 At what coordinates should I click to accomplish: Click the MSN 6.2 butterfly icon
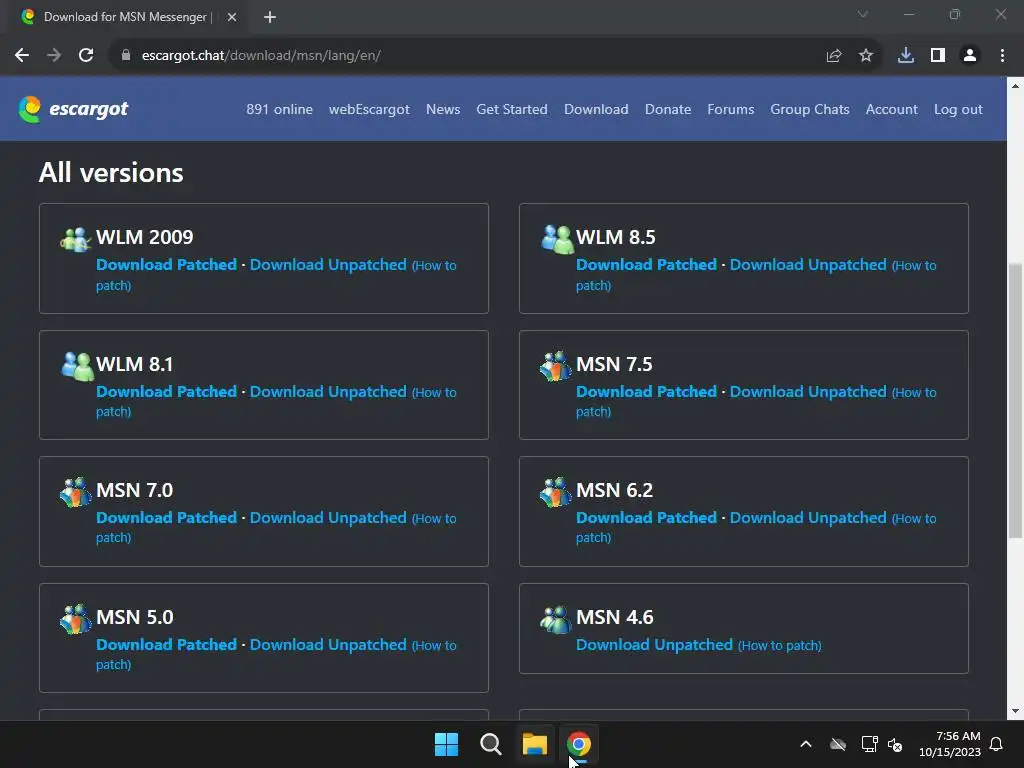556,492
